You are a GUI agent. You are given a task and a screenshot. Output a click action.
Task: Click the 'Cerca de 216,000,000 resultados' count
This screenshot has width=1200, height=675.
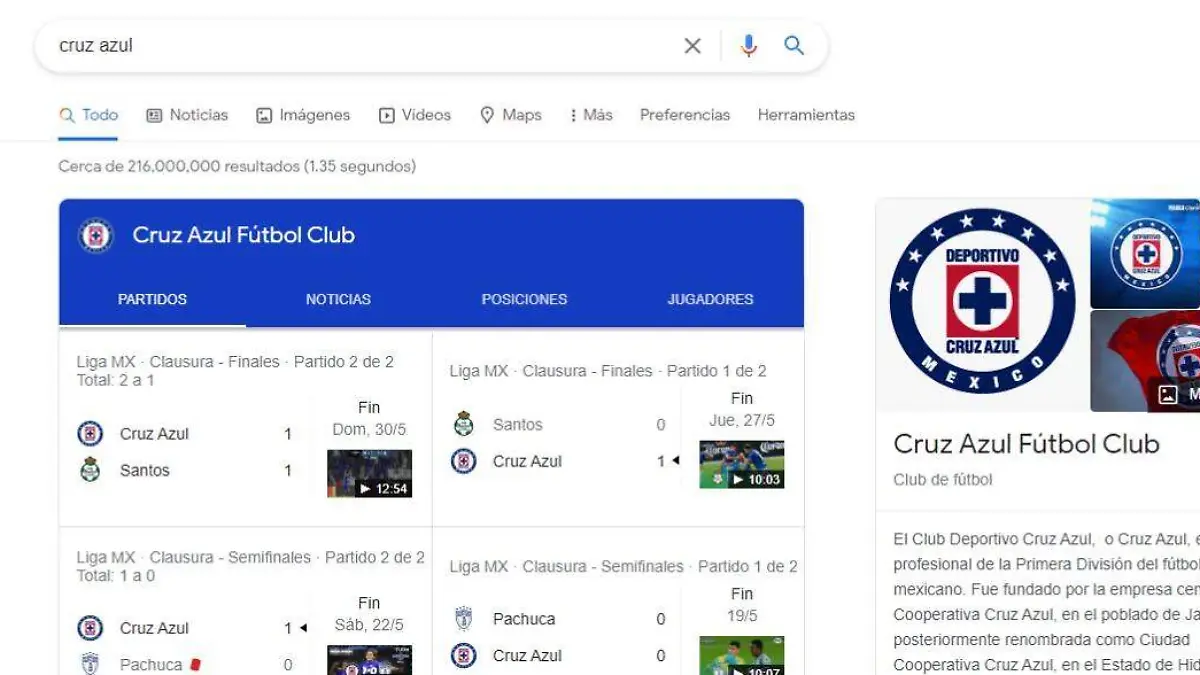pos(237,167)
